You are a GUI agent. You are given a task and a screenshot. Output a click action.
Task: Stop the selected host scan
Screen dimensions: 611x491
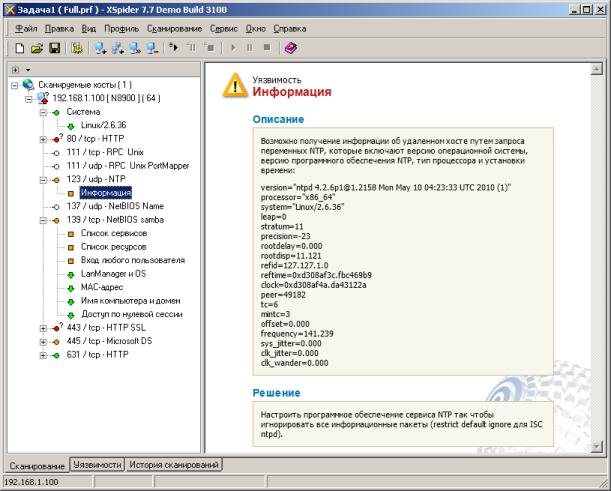click(x=209, y=48)
